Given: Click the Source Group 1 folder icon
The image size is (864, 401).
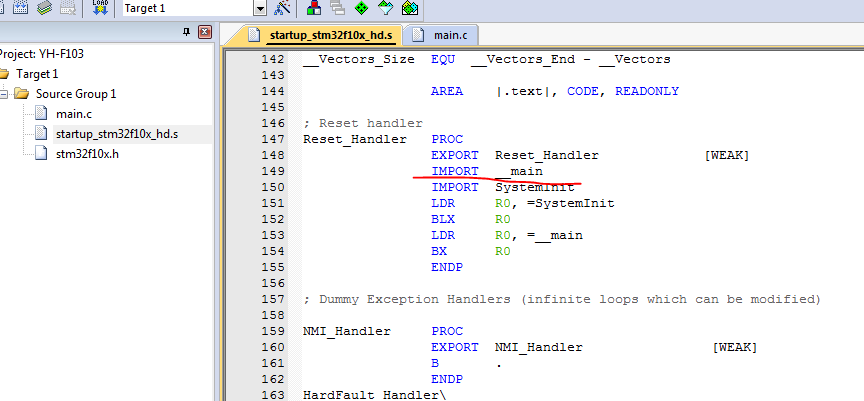Looking at the screenshot, I should click(x=21, y=94).
